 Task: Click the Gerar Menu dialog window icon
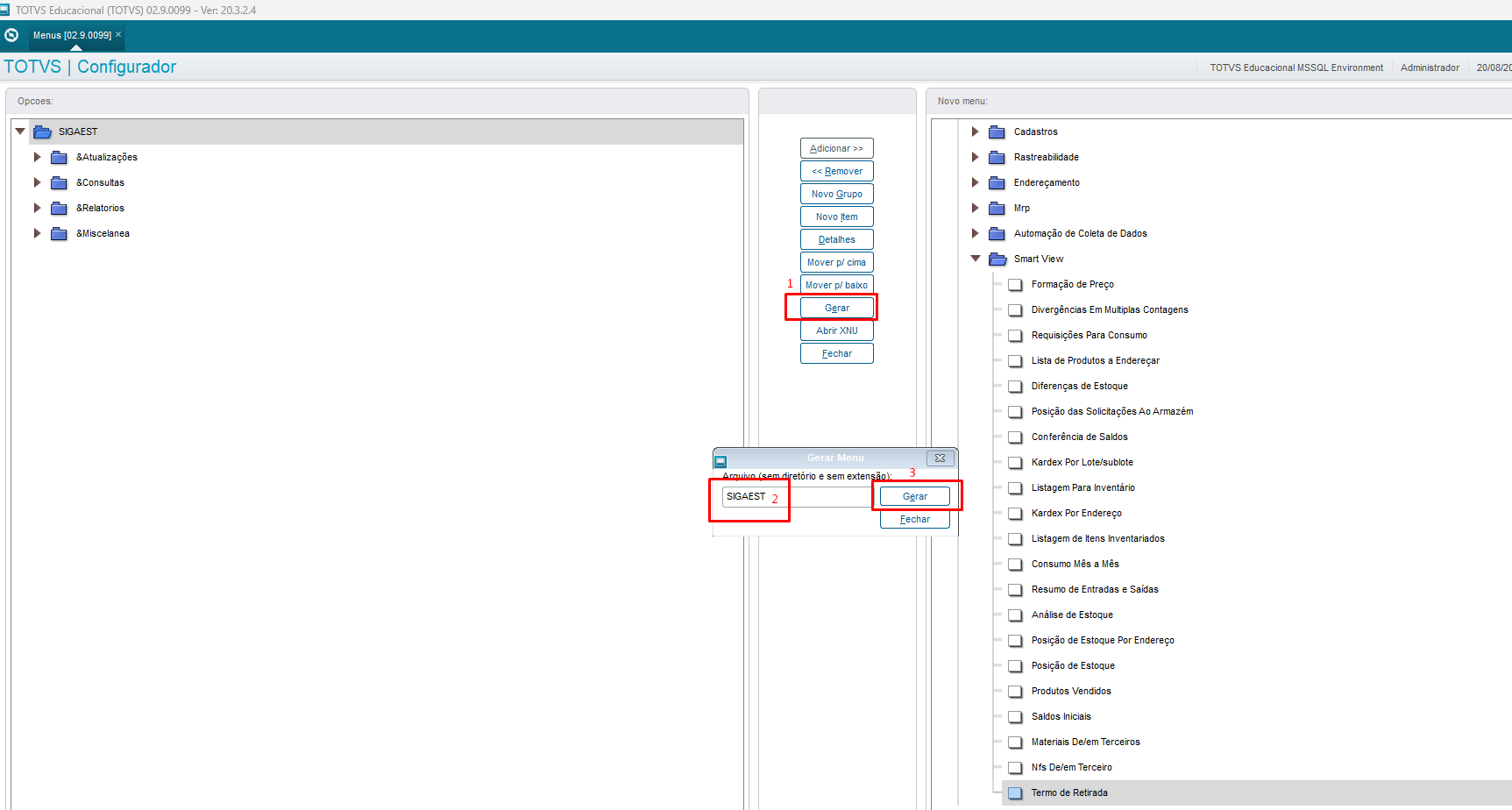click(x=721, y=461)
